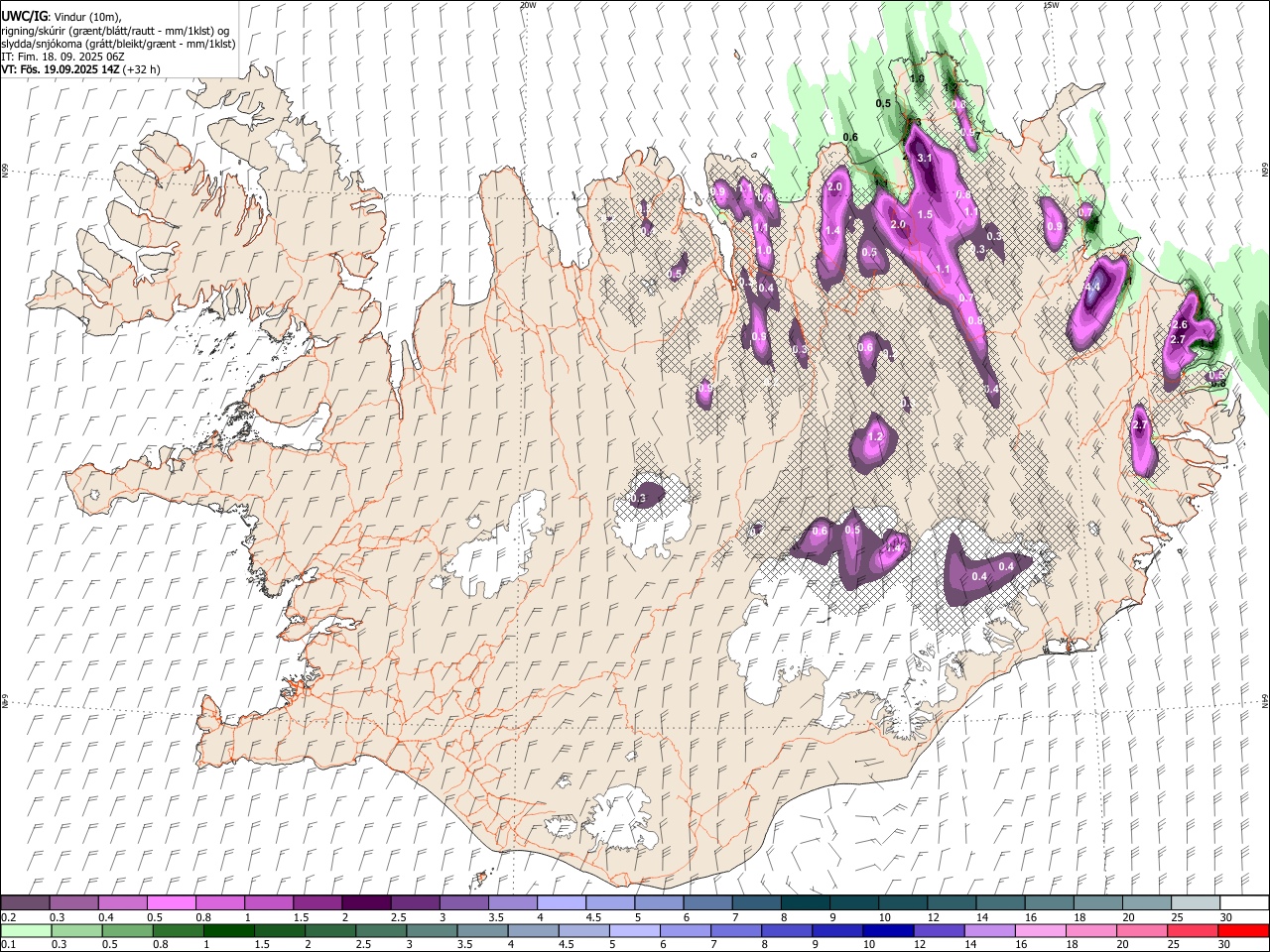The width and height of the screenshot is (1270, 952).
Task: Select the '20W' longitude label on the top edge
Action: click(528, 5)
